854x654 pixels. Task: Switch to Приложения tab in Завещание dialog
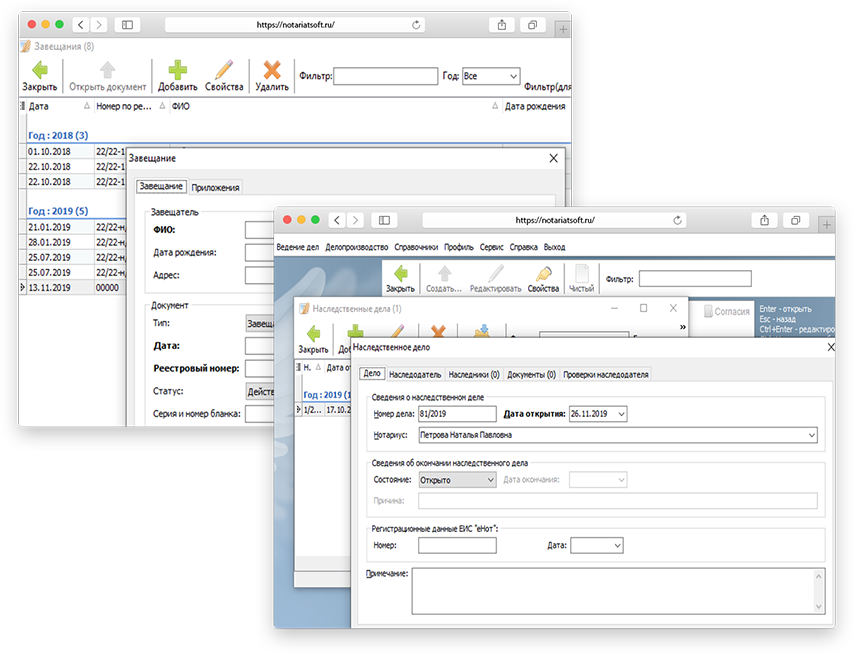[x=215, y=187]
